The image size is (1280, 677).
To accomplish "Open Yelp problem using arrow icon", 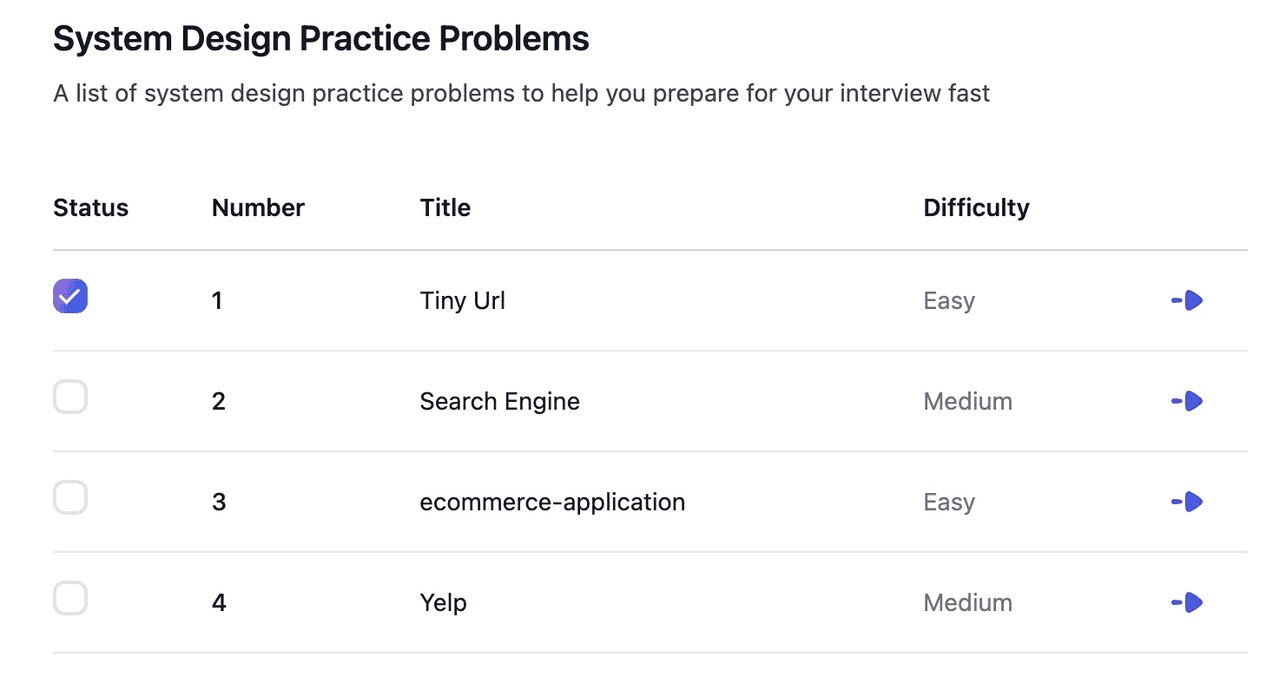I will pos(1187,603).
